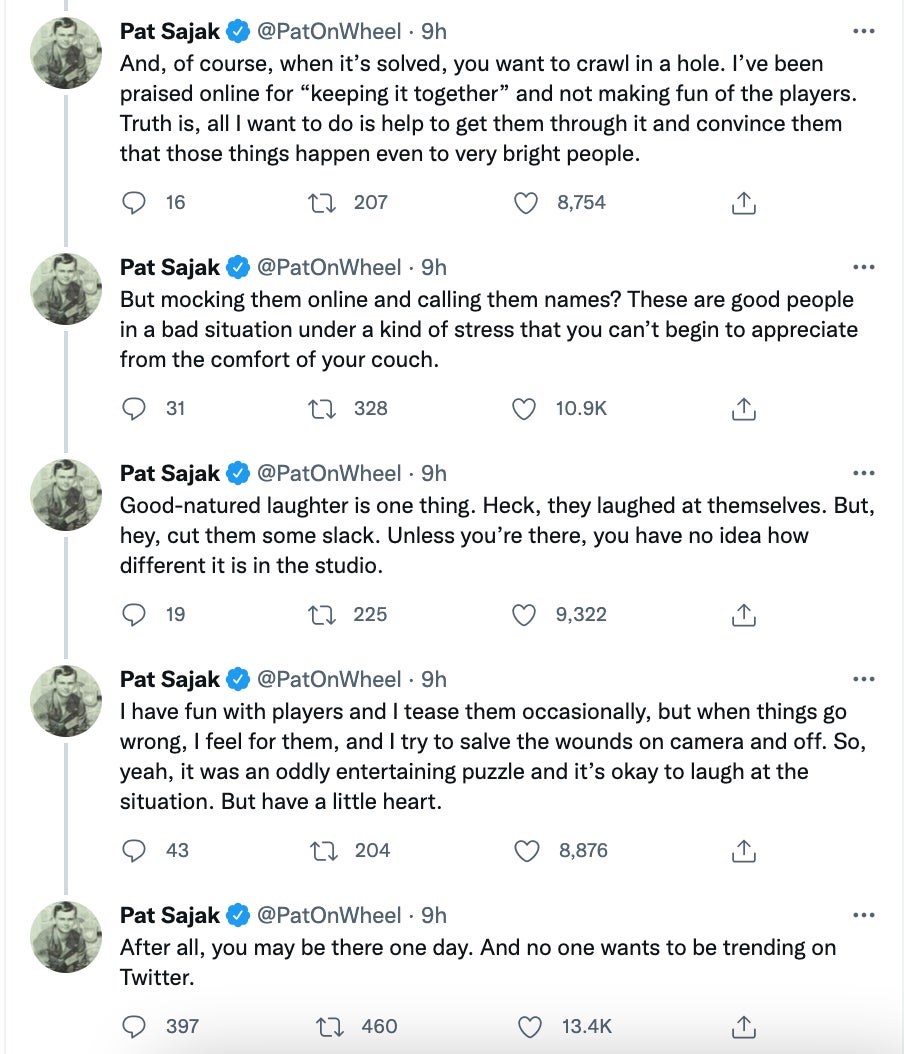904x1054 pixels.
Task: Reply to the tweet with 397 replies
Action: click(134, 1027)
